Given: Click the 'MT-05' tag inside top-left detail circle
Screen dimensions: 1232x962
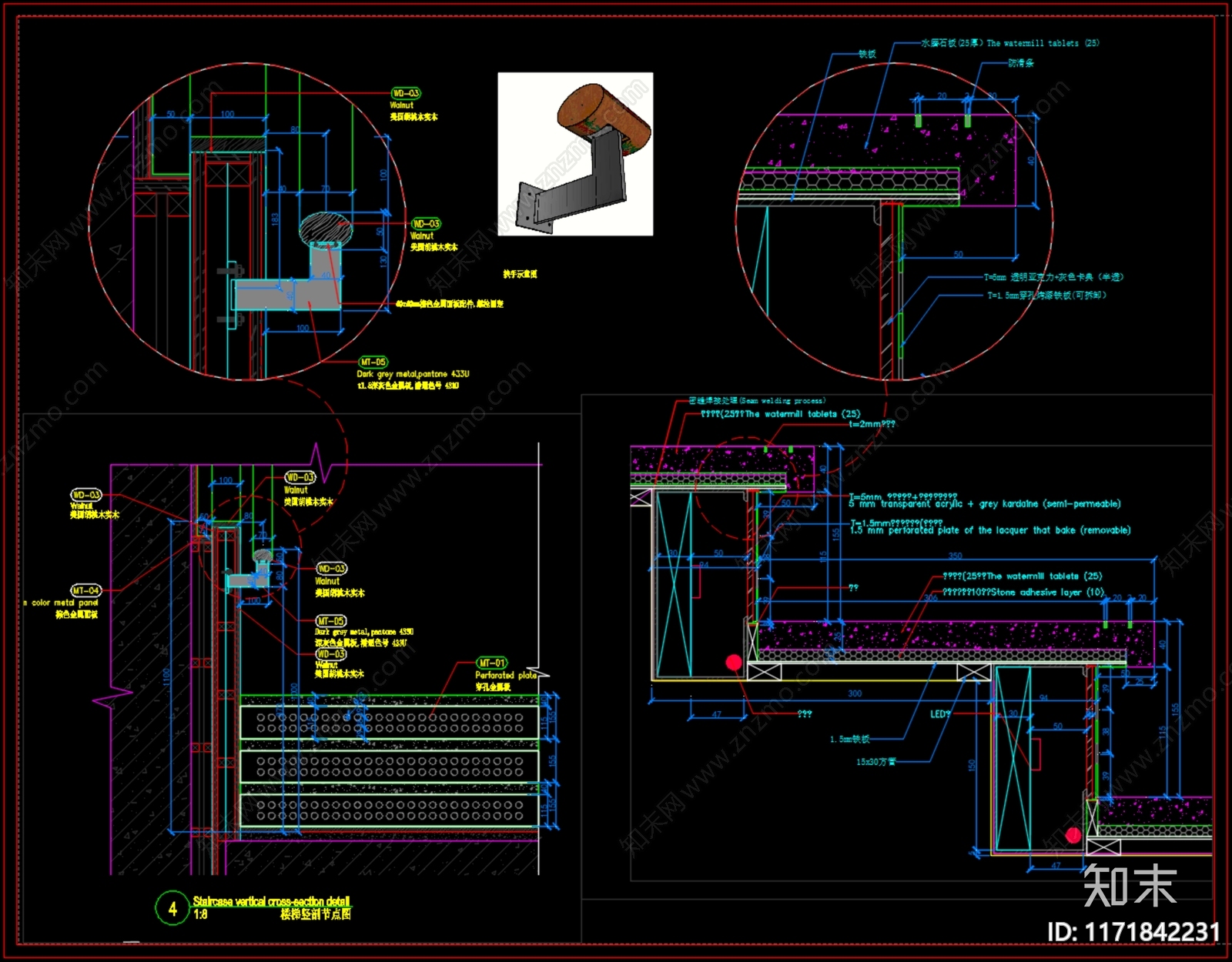Looking at the screenshot, I should [x=373, y=362].
